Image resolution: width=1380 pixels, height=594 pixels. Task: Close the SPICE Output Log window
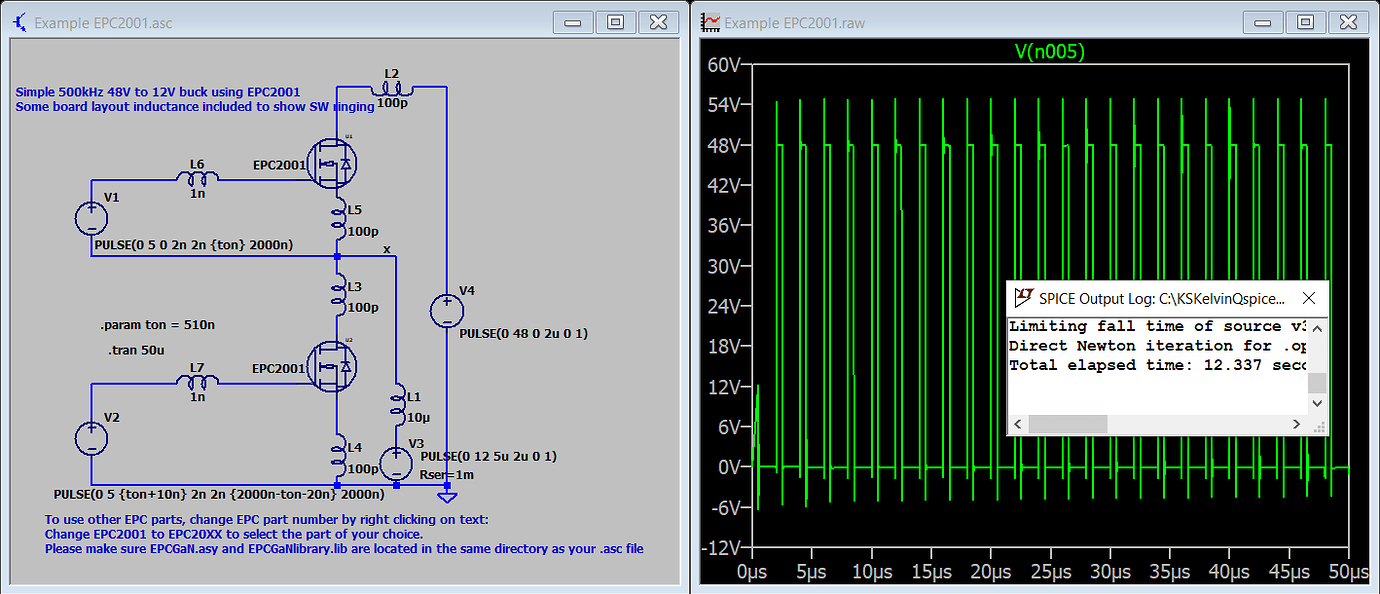[1308, 298]
